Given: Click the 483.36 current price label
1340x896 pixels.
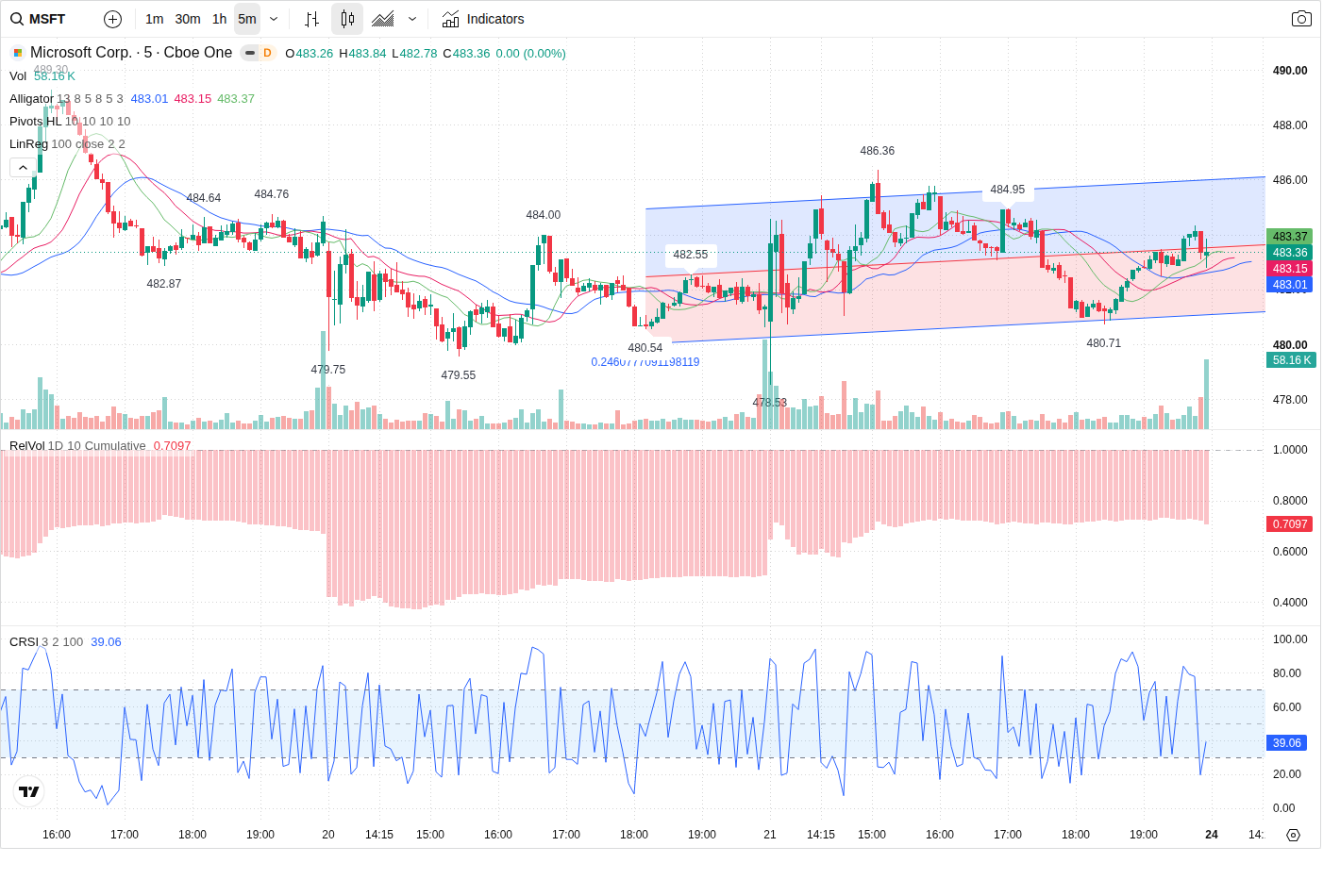Looking at the screenshot, I should point(1289,253).
